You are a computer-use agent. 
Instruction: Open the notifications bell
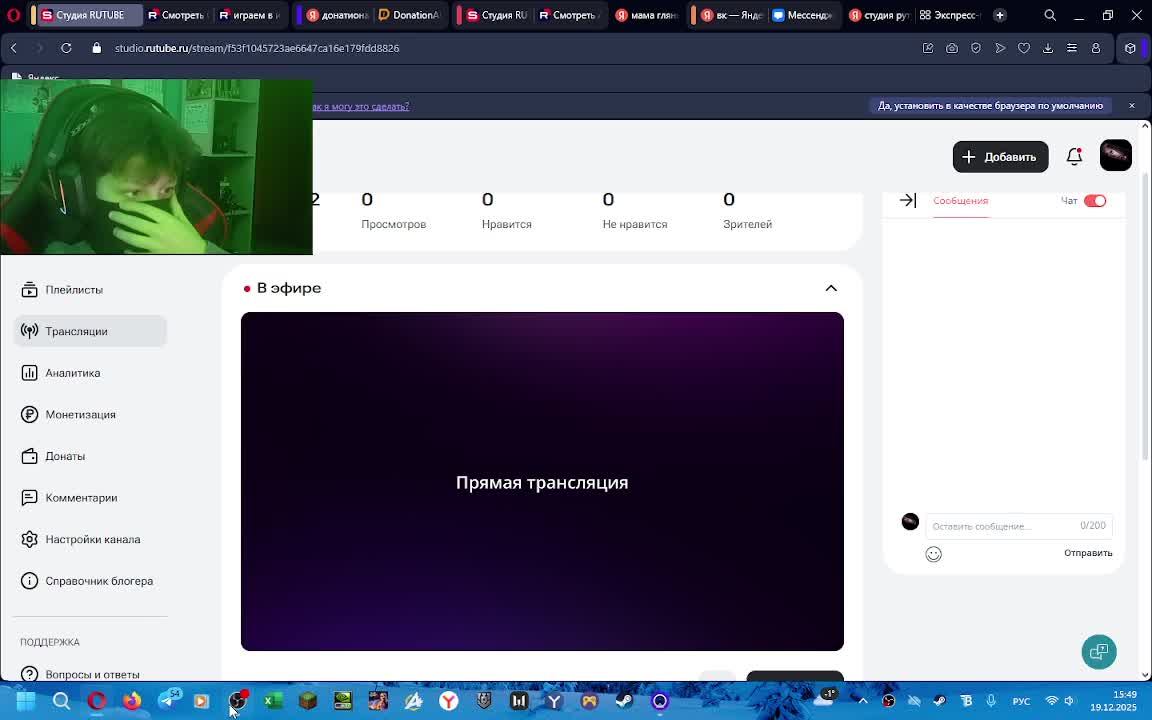[x=1074, y=156]
